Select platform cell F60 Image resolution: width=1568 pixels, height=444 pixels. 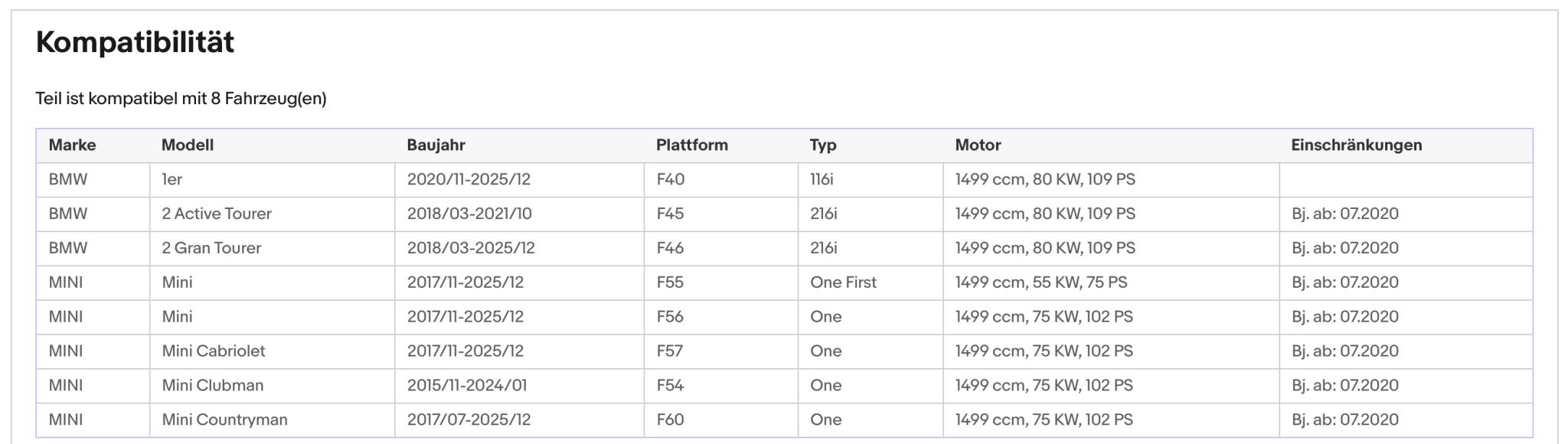[x=721, y=420]
